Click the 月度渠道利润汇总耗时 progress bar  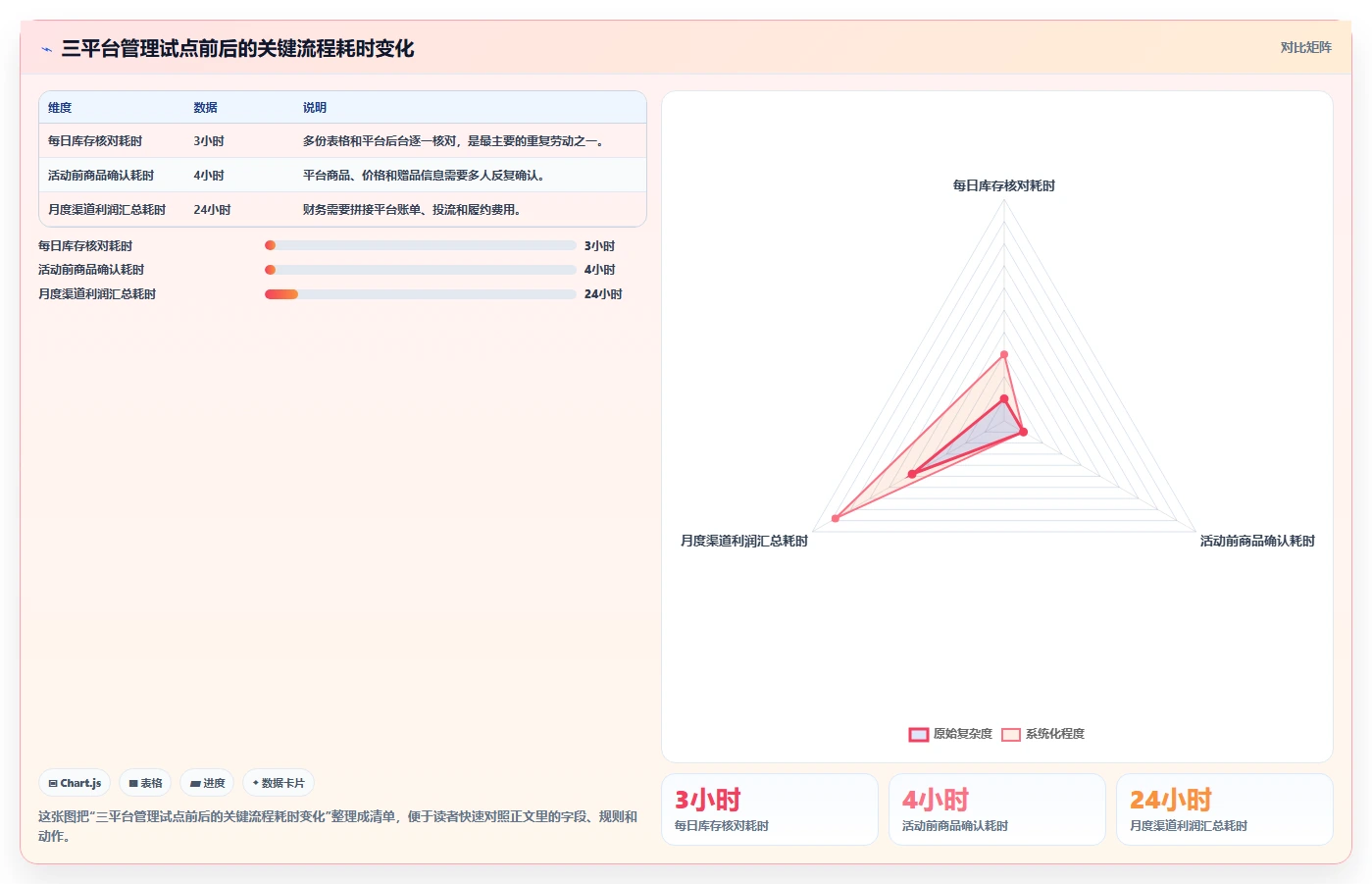[421, 294]
